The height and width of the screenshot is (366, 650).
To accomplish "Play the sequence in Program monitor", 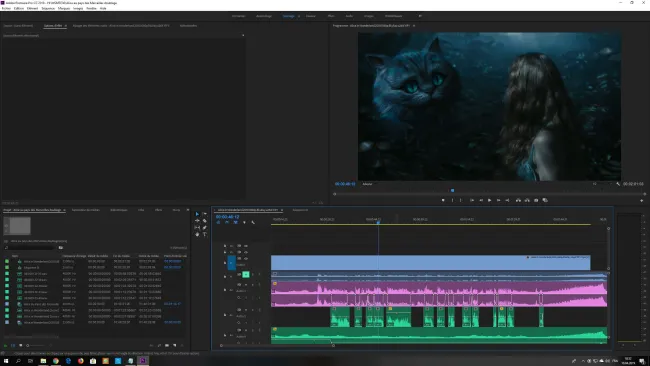I will coord(490,200).
